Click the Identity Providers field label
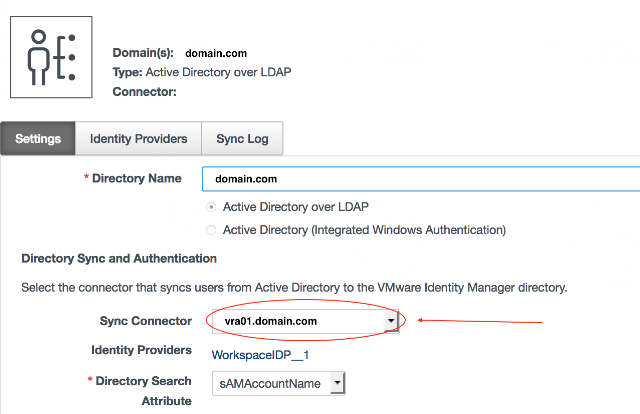Viewport: 640px width, 414px height. tap(141, 351)
